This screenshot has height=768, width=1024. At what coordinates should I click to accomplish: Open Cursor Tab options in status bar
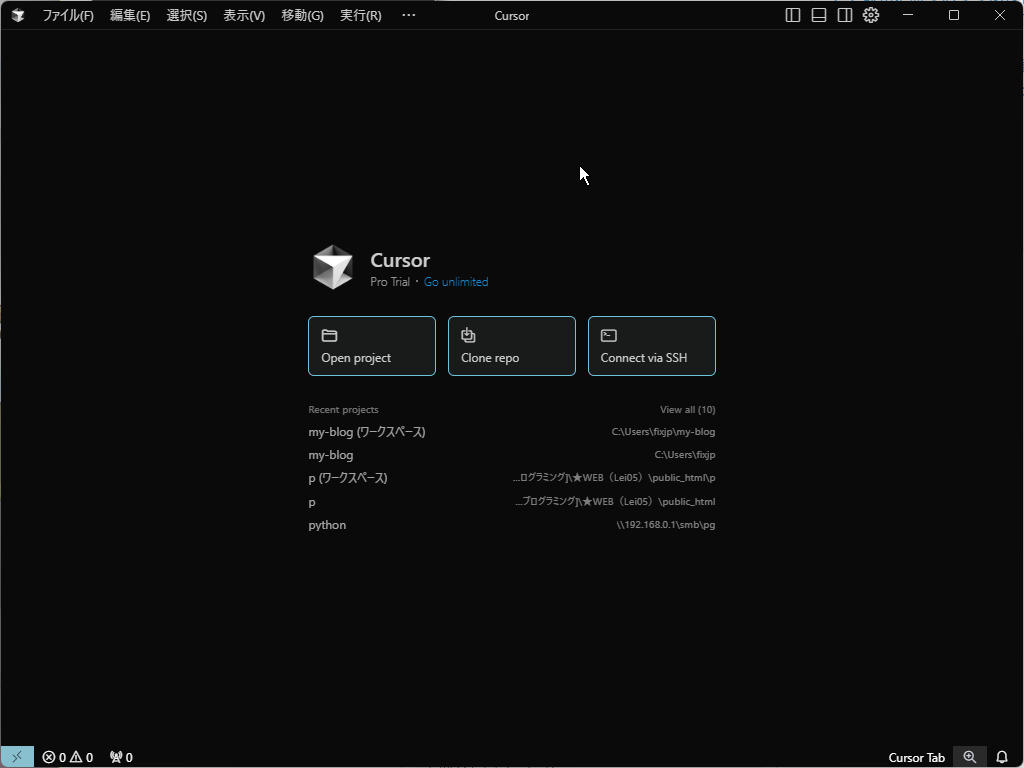(x=916, y=757)
